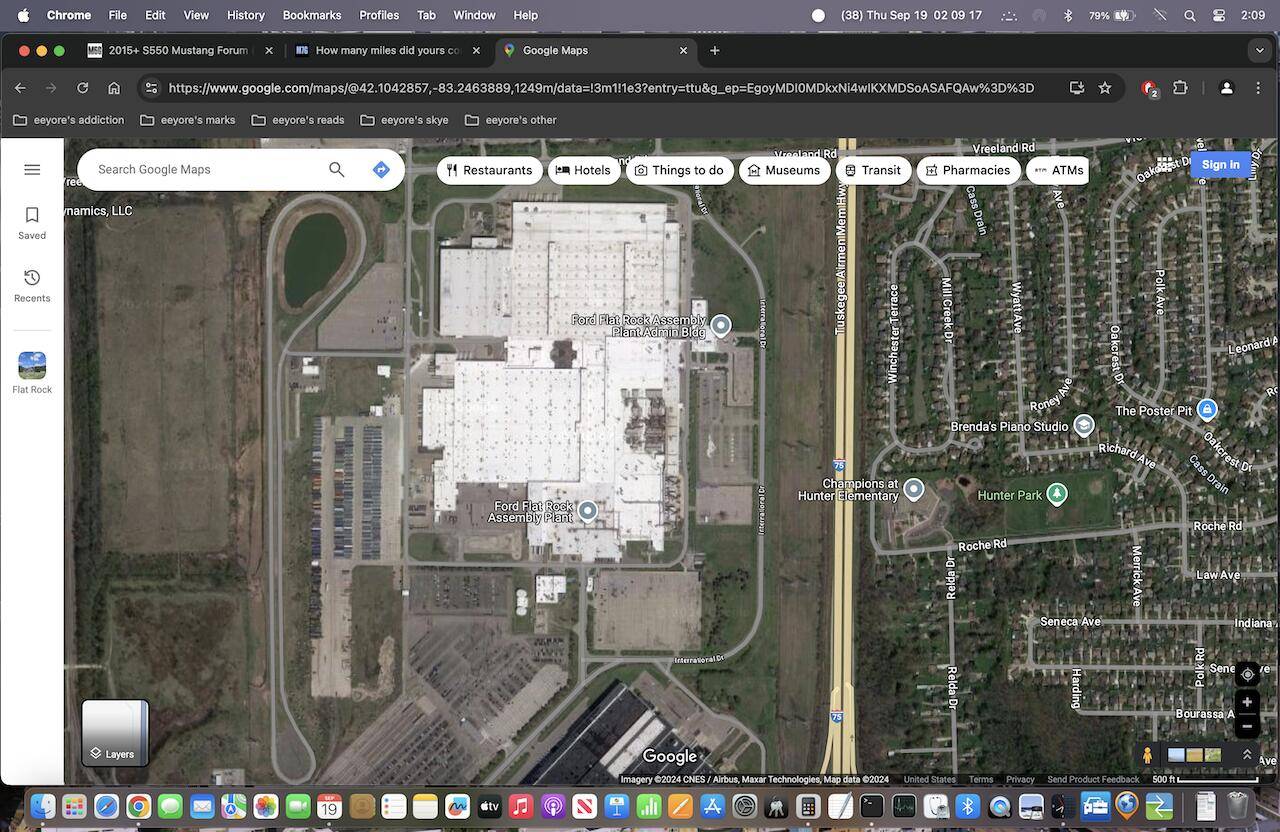Open the Google apps grid
The width and height of the screenshot is (1280, 832).
(x=1165, y=165)
